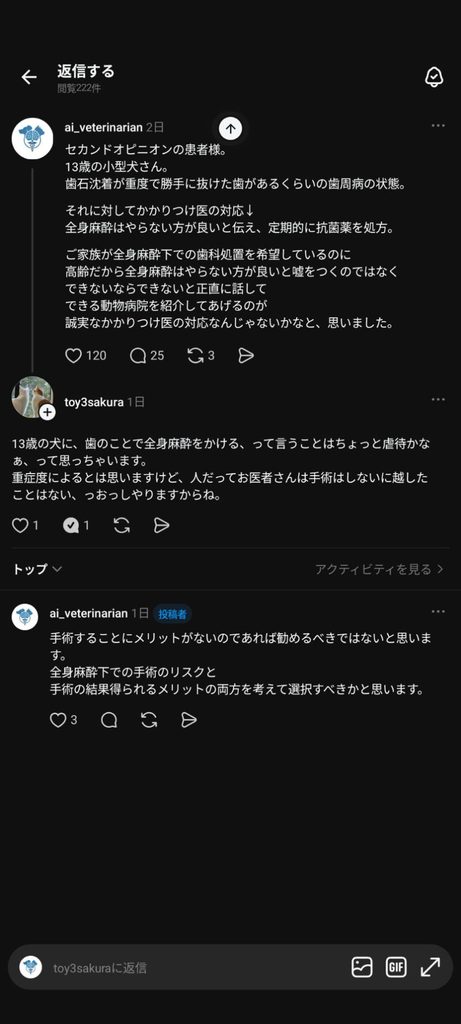461x1024 pixels.
Task: Repost toy3sakura's reply
Action: click(121, 525)
